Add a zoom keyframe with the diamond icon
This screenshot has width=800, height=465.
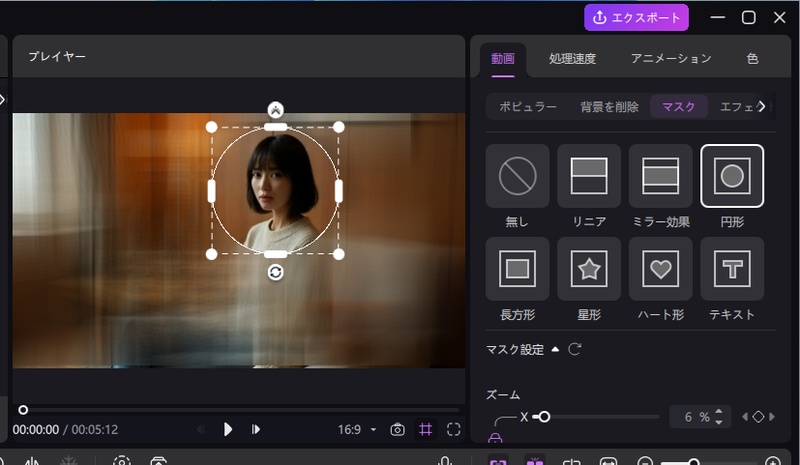[x=758, y=417]
